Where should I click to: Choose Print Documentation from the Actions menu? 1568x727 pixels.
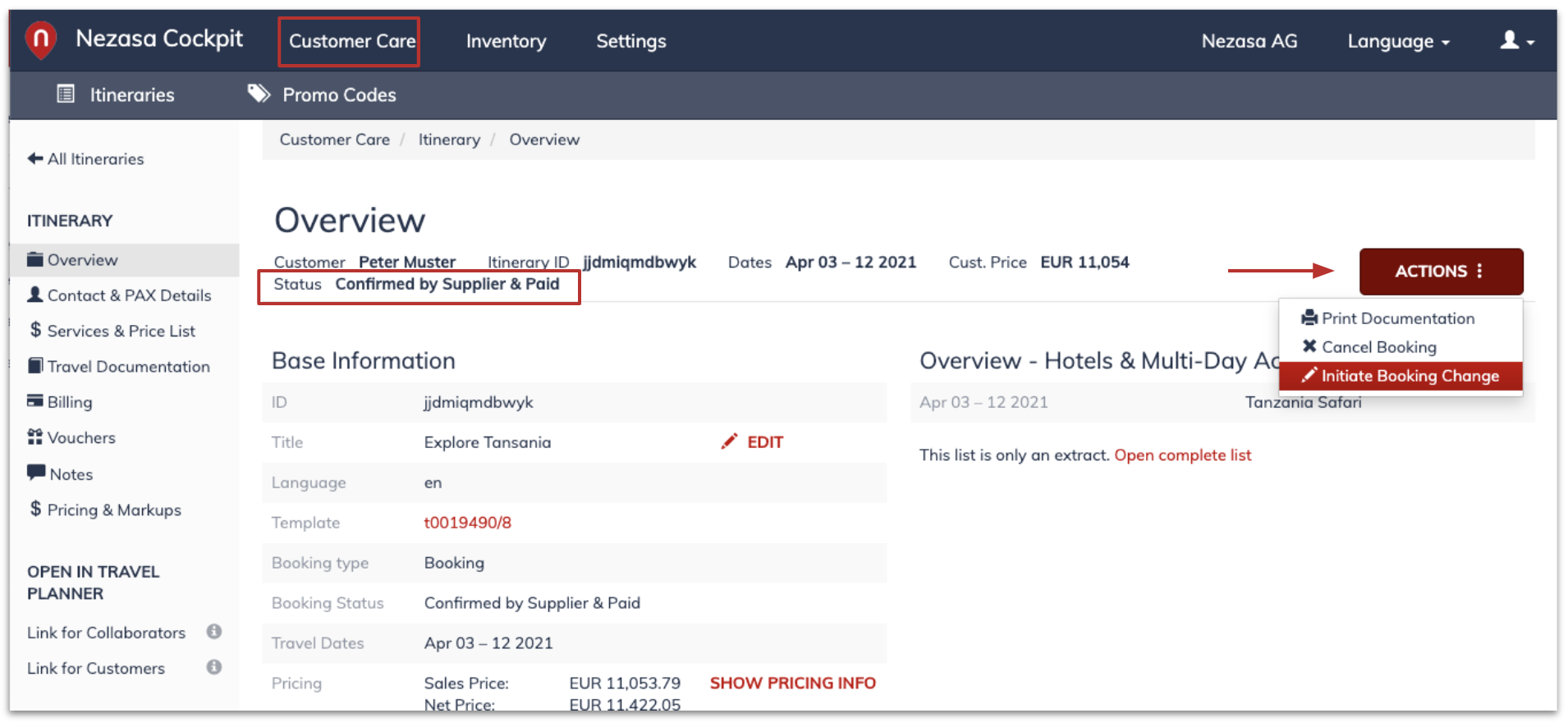click(1400, 318)
